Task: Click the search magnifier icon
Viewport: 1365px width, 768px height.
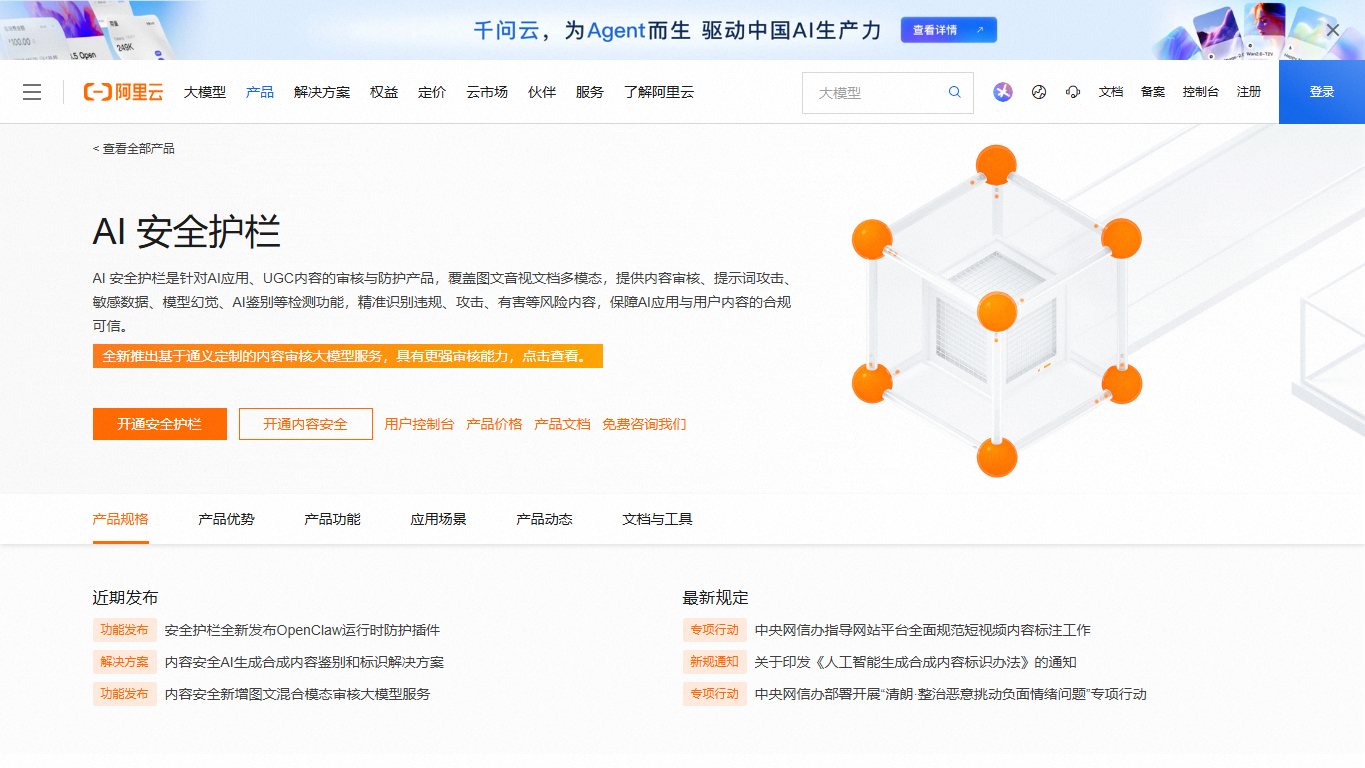Action: (955, 92)
